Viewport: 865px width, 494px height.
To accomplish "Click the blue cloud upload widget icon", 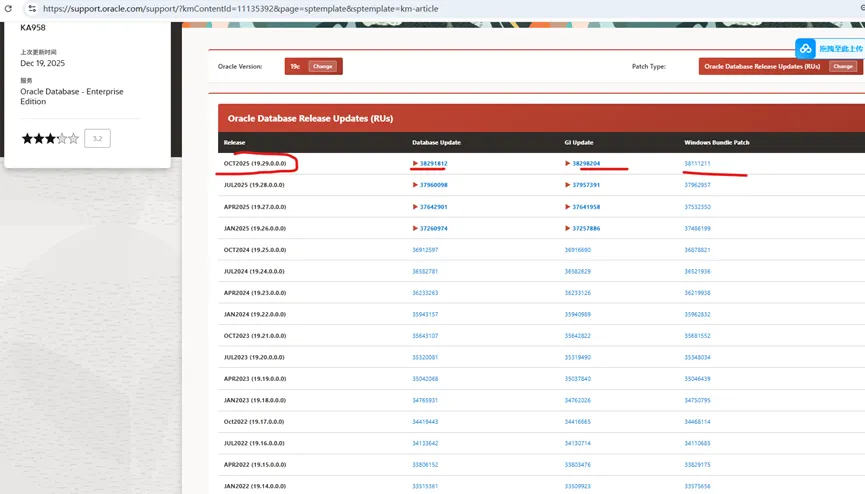I will tap(805, 49).
